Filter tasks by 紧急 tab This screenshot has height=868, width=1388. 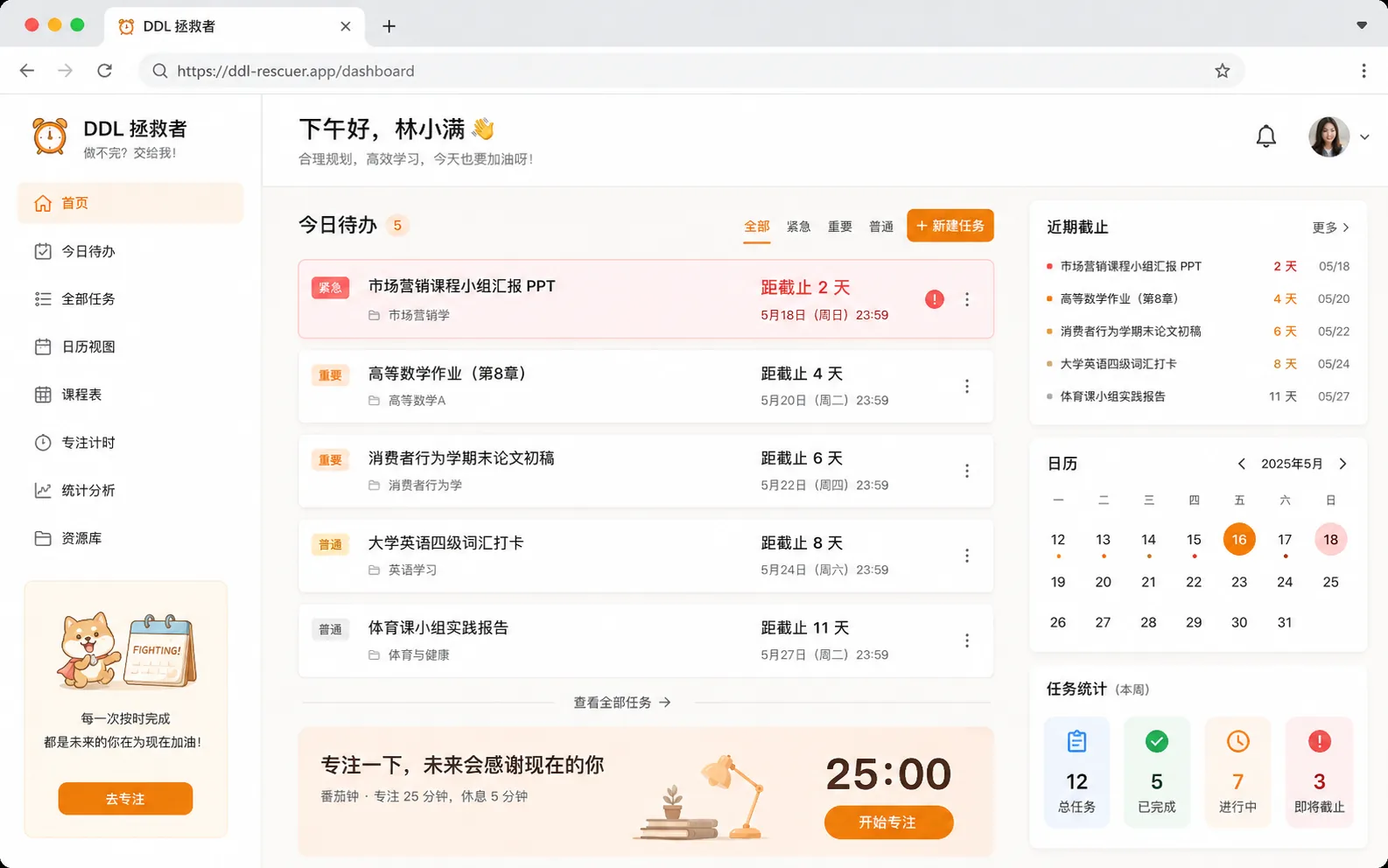798,227
